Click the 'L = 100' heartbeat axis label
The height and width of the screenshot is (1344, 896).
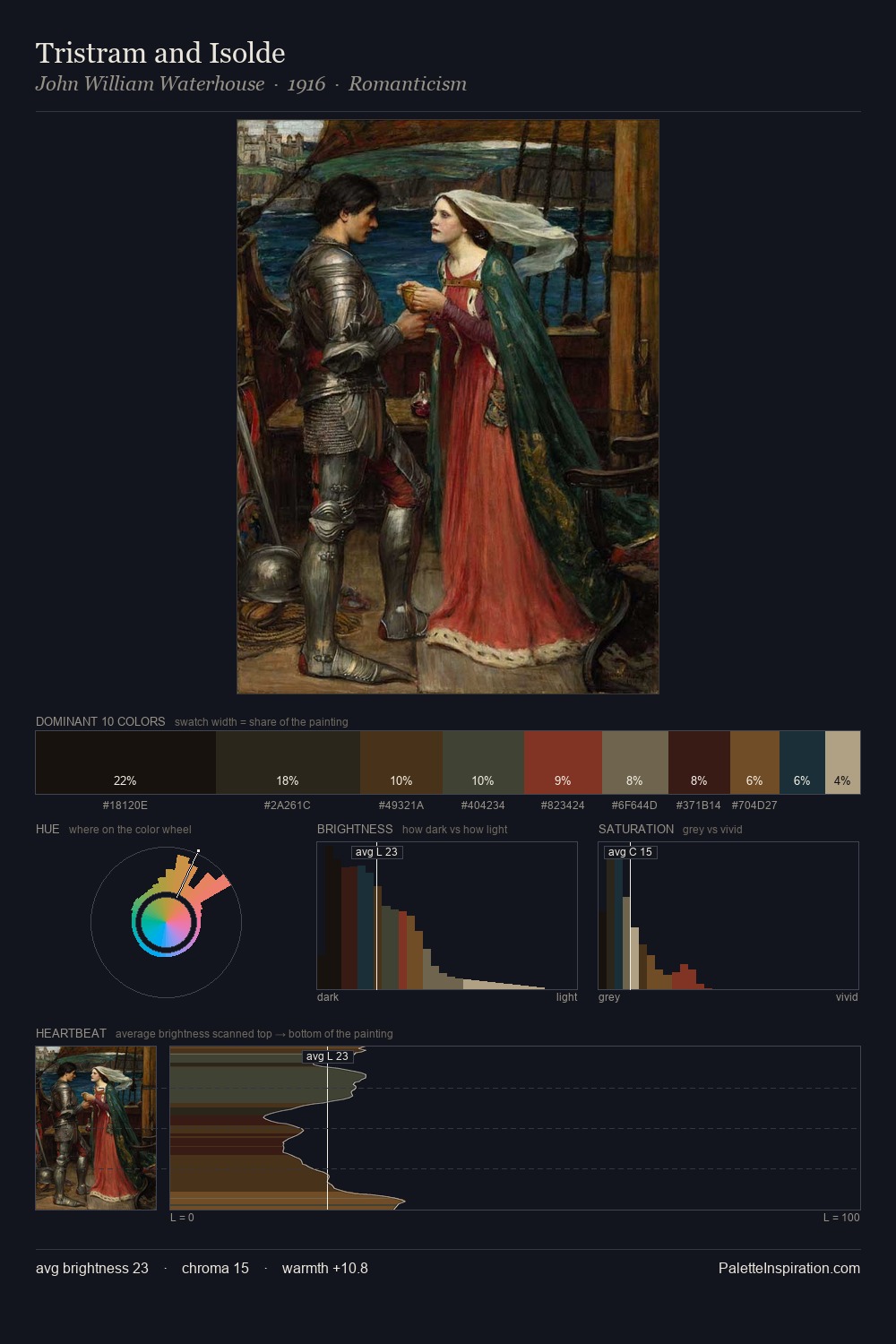tap(841, 1218)
